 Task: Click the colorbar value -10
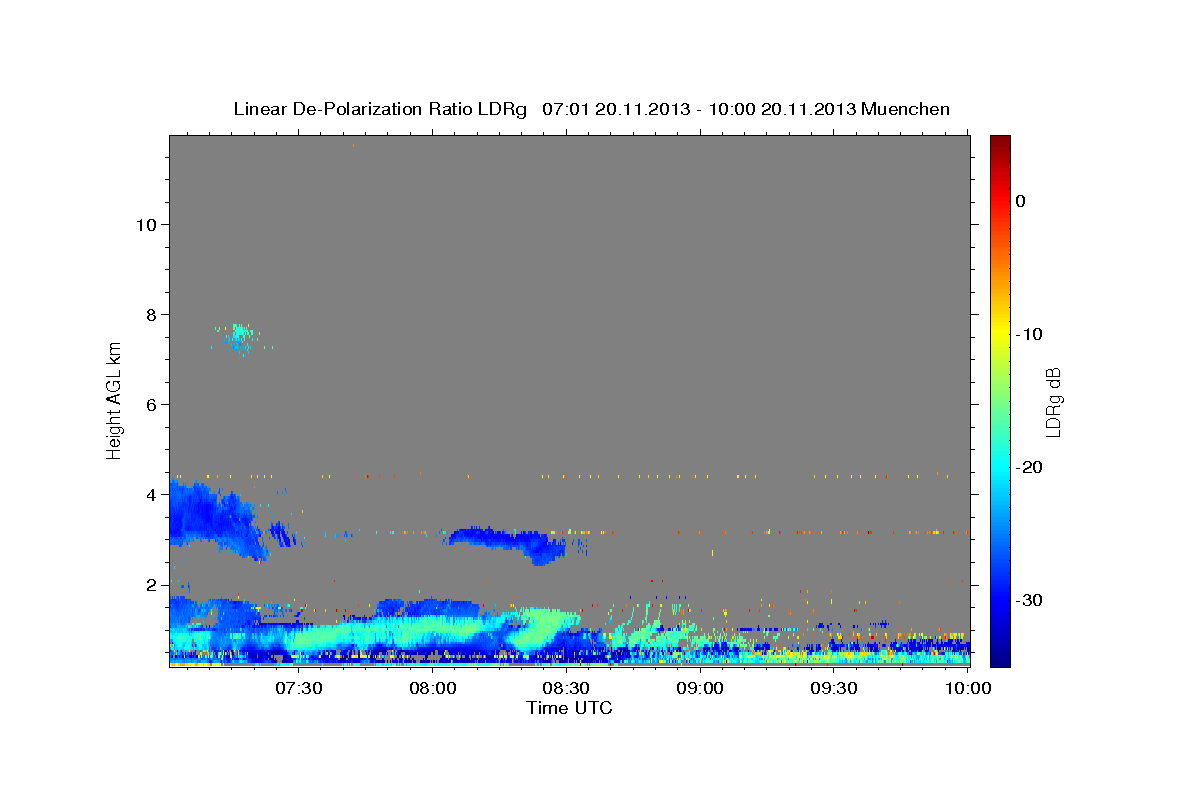coord(1031,334)
